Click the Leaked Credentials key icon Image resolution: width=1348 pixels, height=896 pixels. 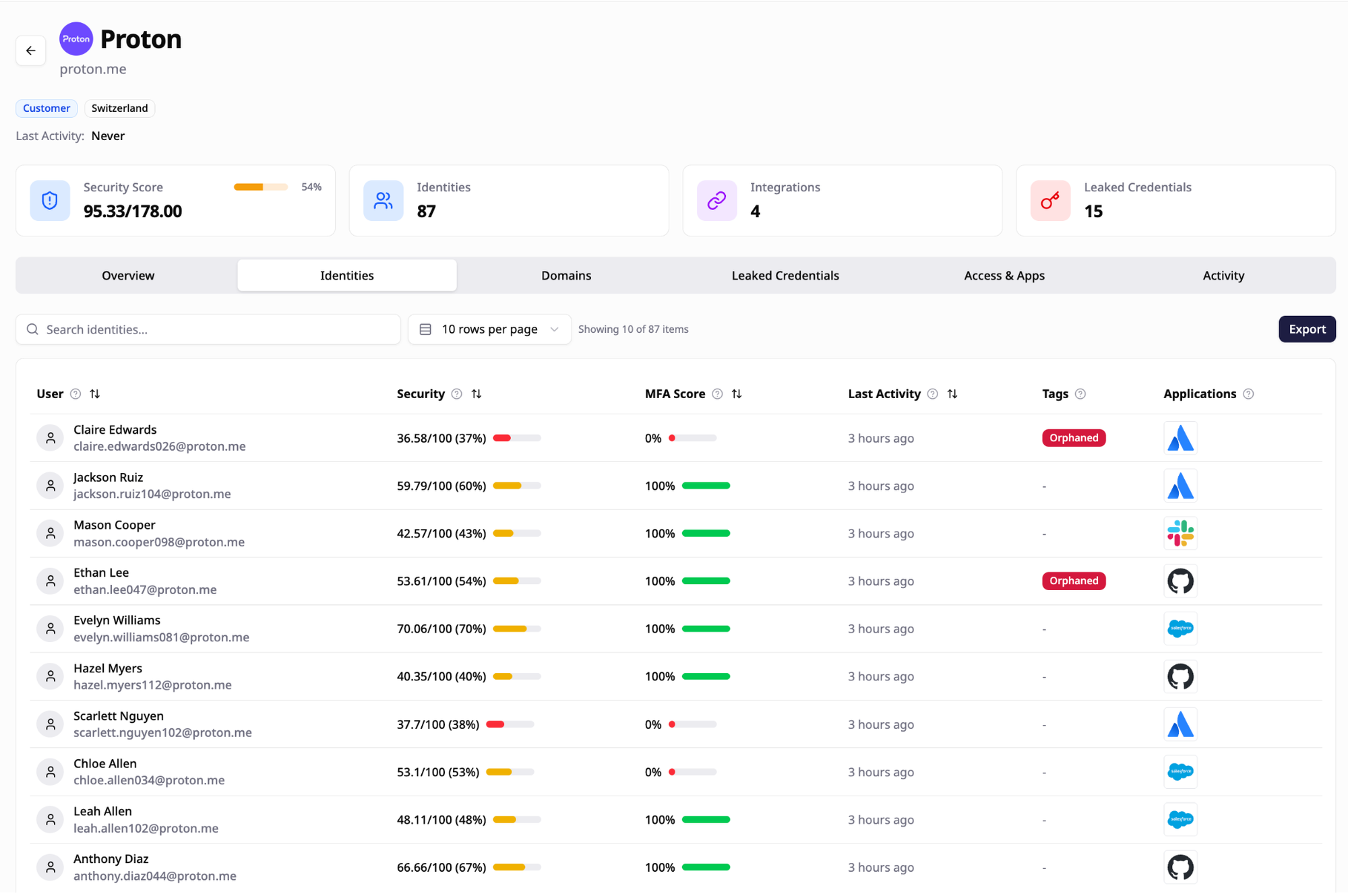1050,201
